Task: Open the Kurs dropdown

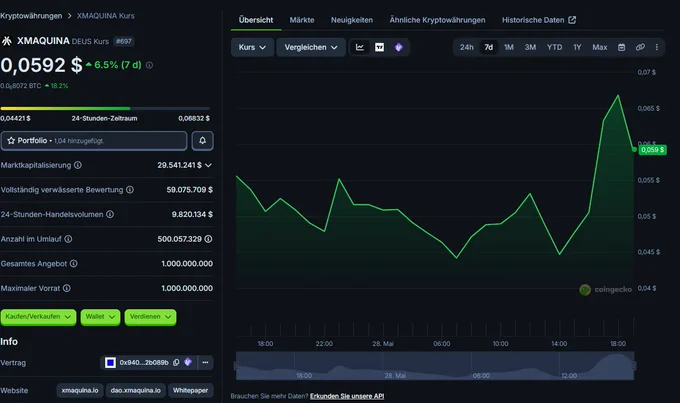Action: pos(252,47)
